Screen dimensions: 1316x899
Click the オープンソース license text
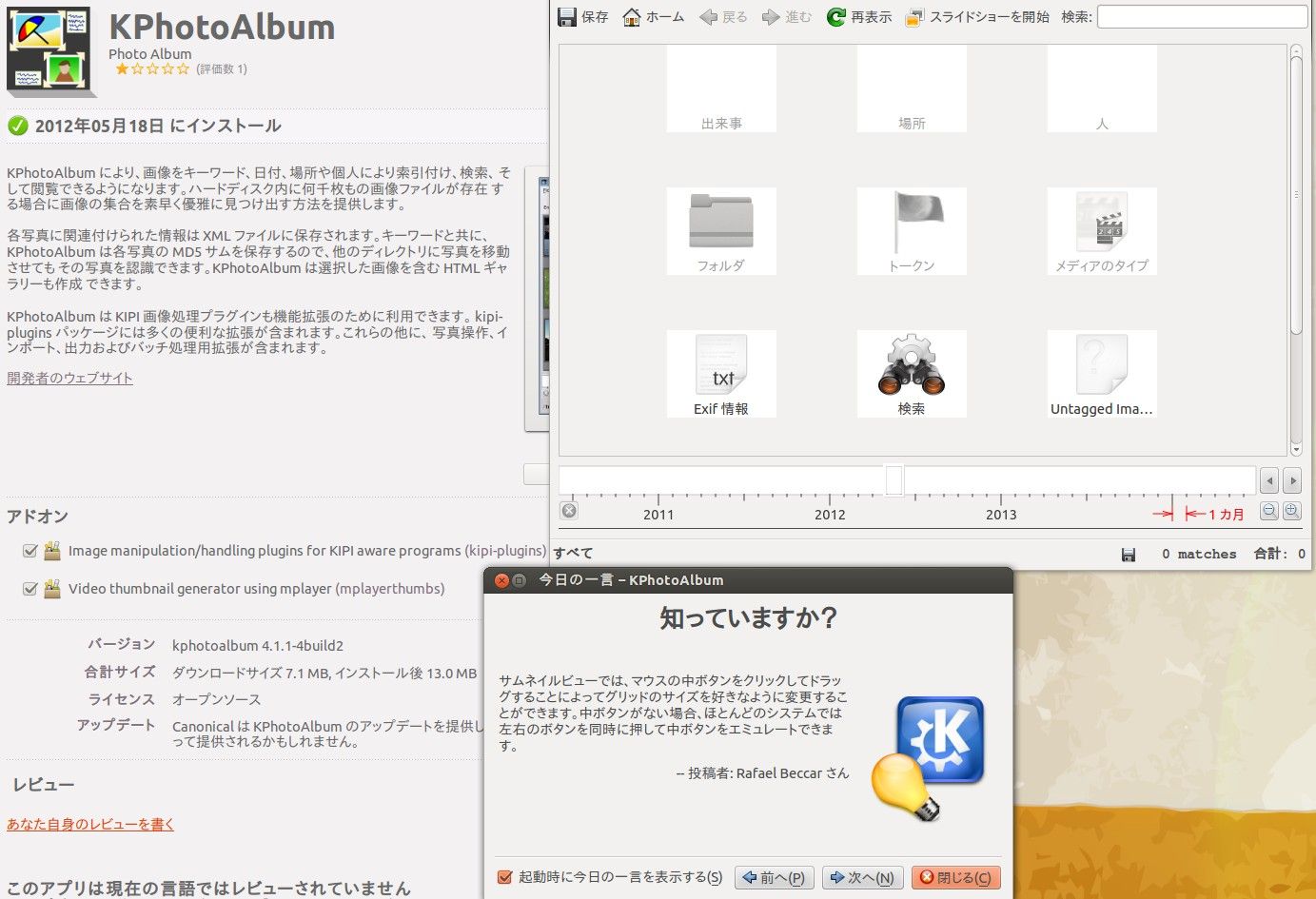216,699
